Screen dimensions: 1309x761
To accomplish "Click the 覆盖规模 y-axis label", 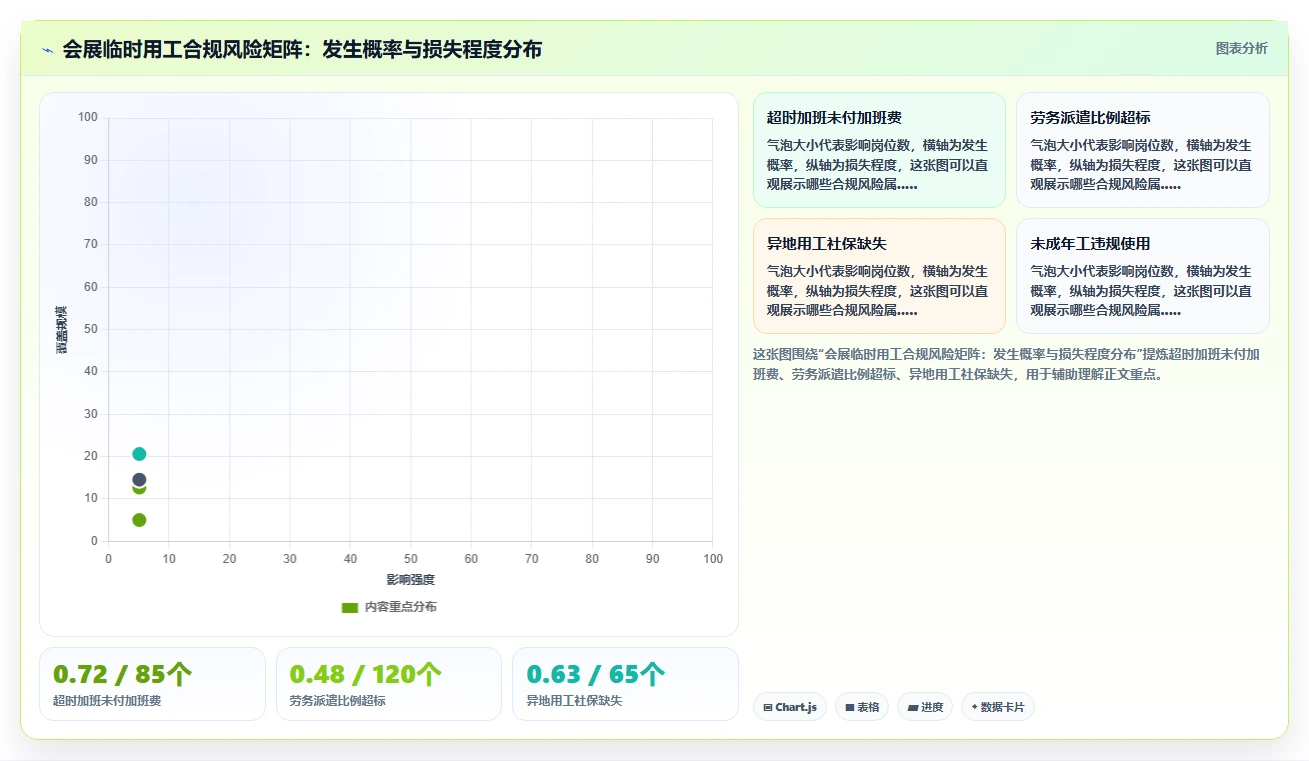I will click(61, 329).
